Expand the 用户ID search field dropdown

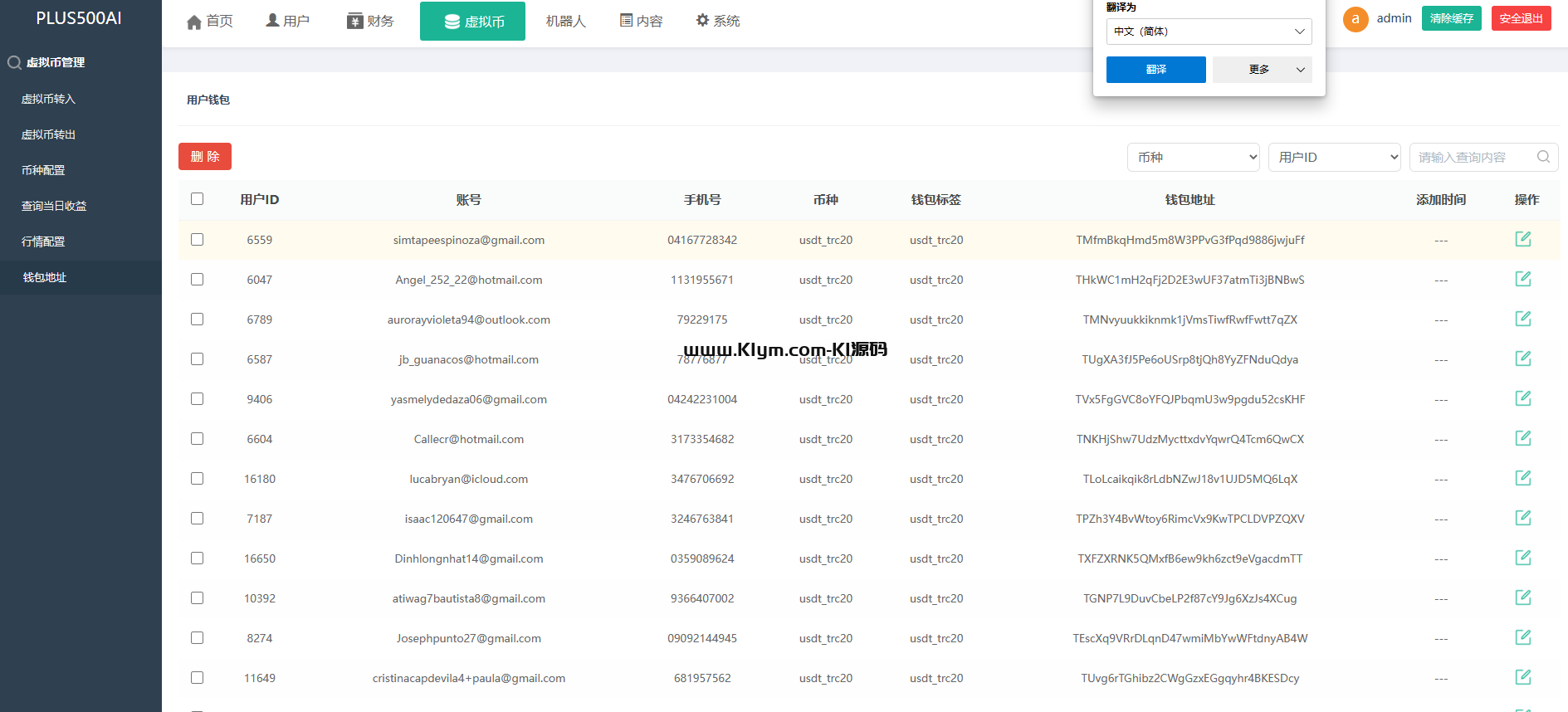1334,157
